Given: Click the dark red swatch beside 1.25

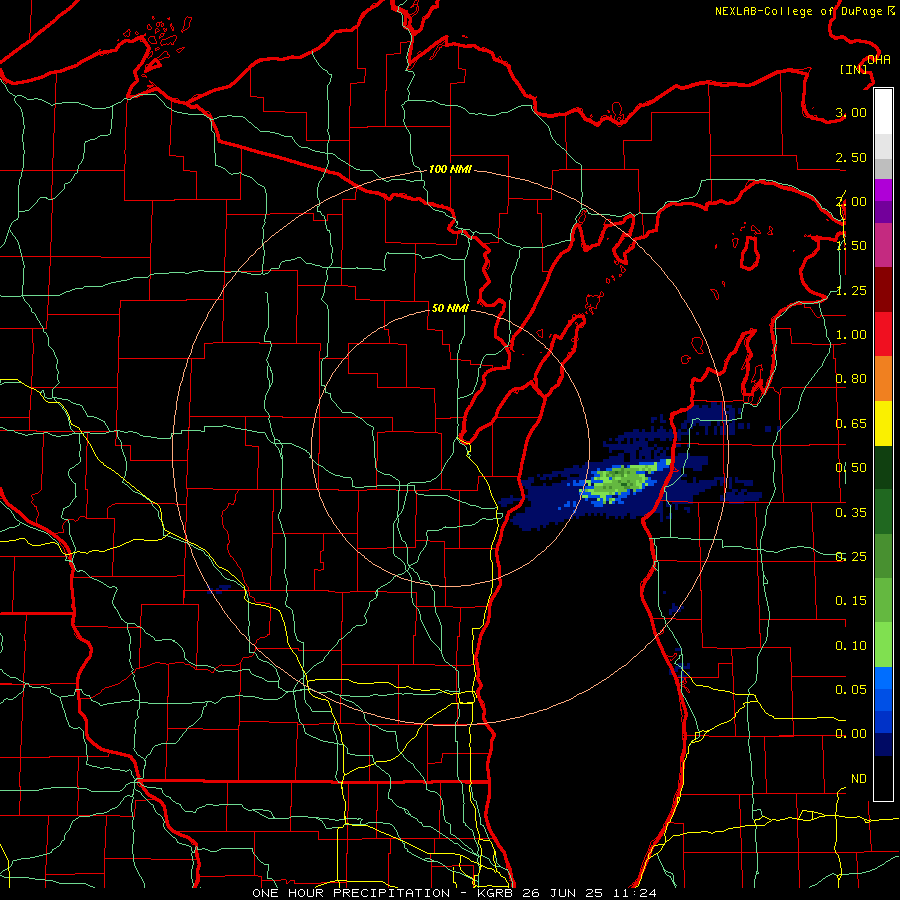Looking at the screenshot, I should (x=883, y=290).
